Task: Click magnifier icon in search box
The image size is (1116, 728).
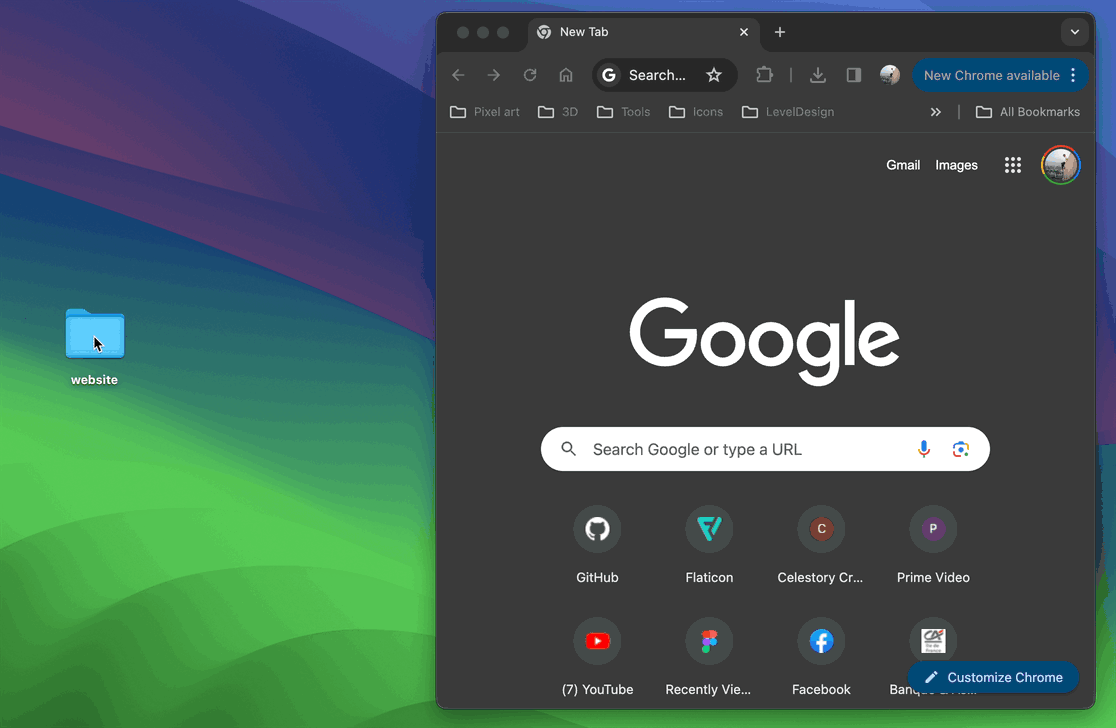Action: tap(568, 449)
